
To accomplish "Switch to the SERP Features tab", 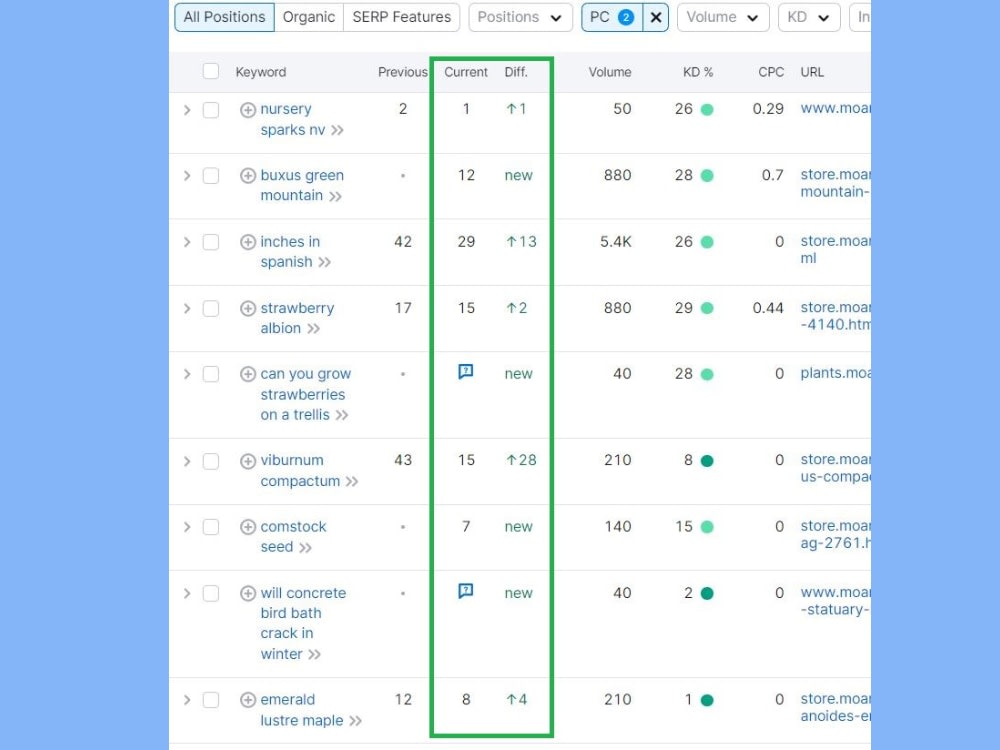I will tap(402, 17).
